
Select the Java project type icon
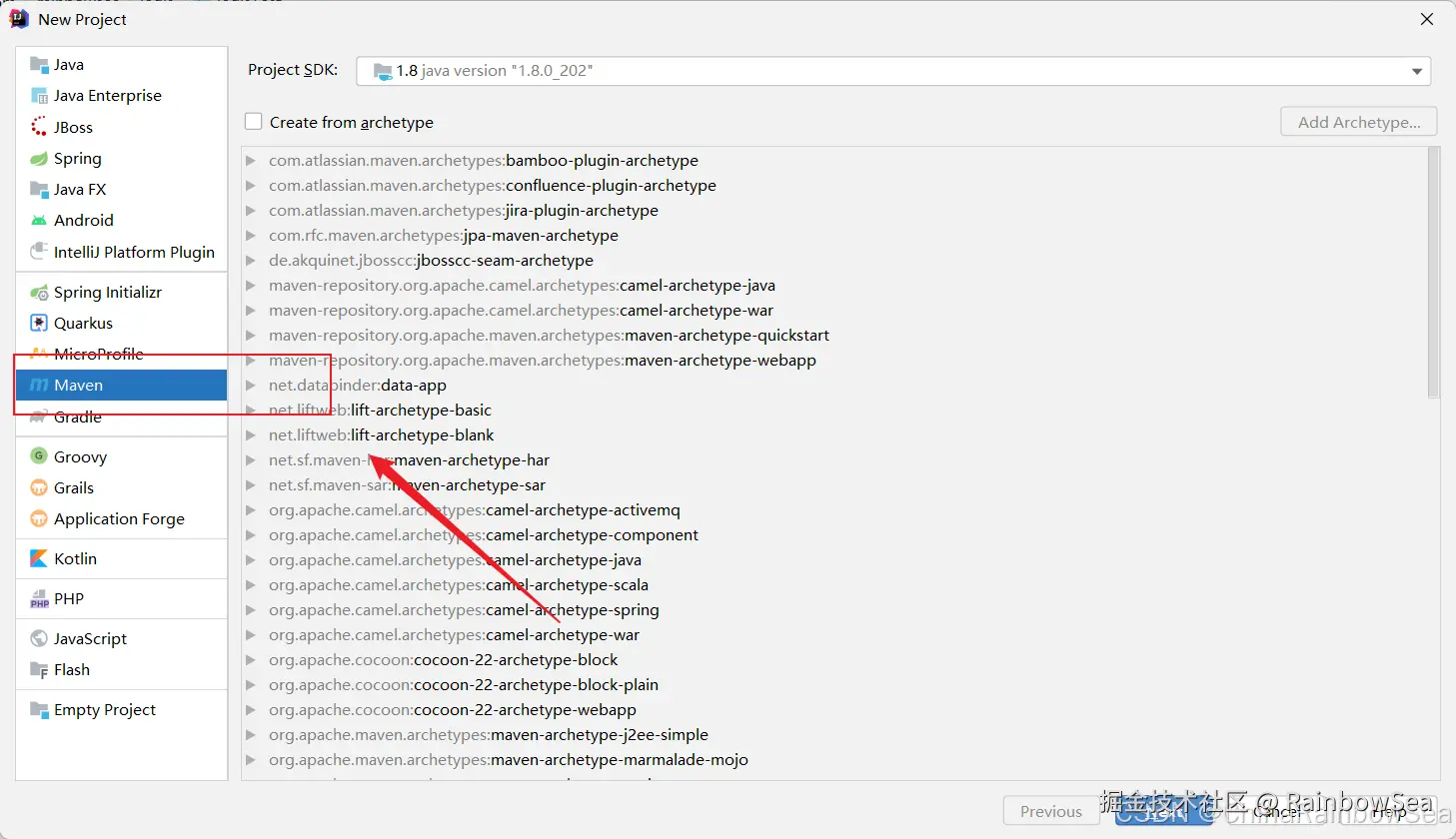(39, 65)
